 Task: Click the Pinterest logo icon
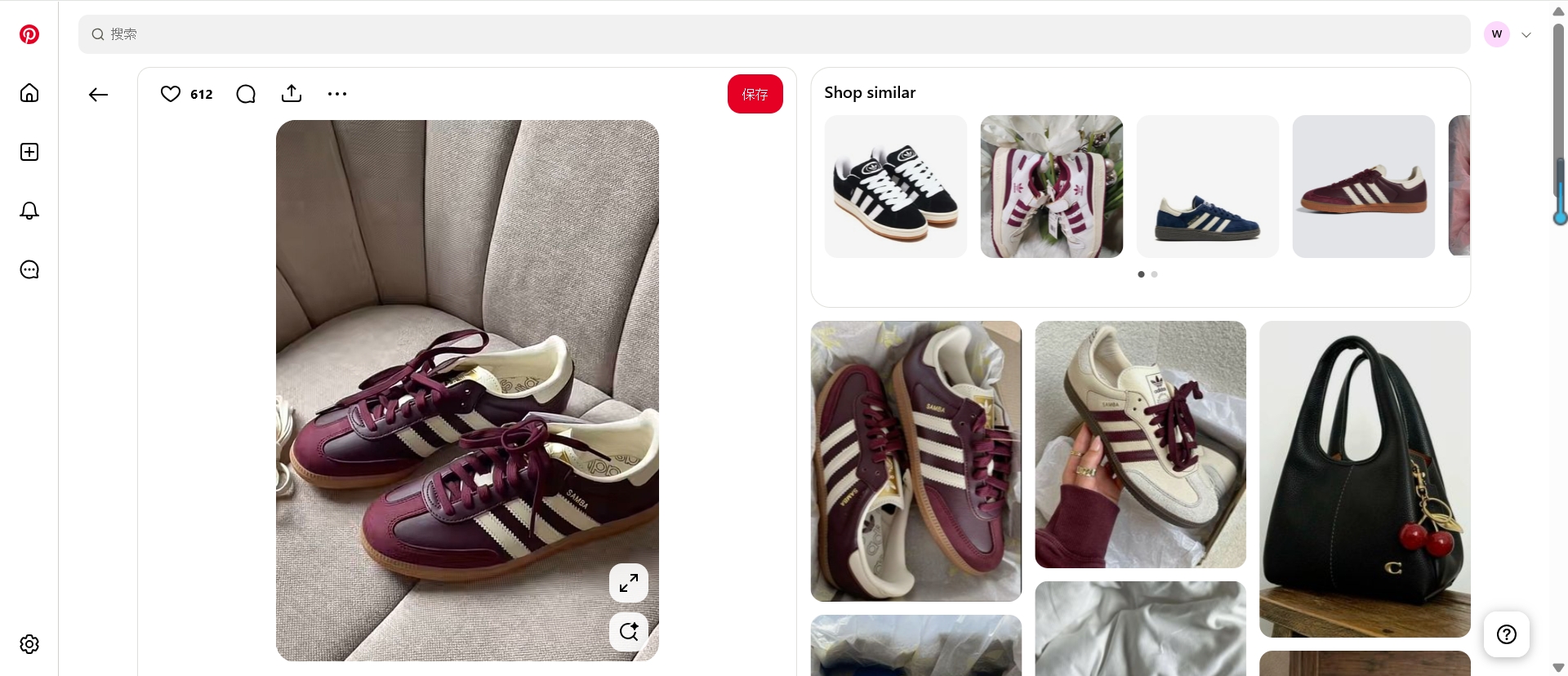(x=29, y=34)
